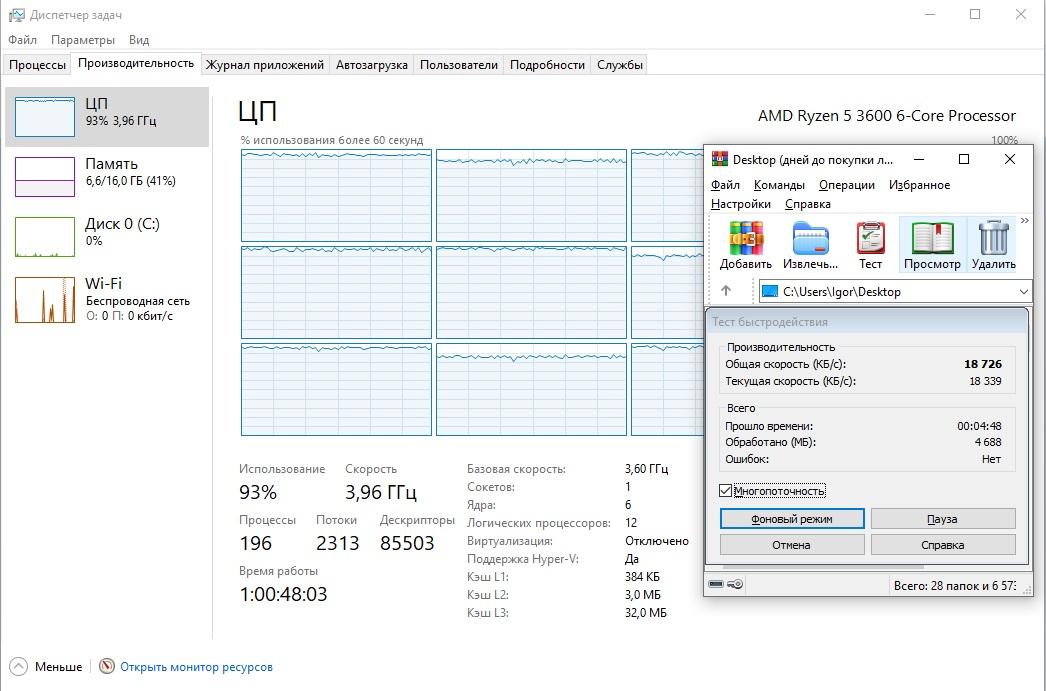Open Автозагрузка tab

coord(372,65)
